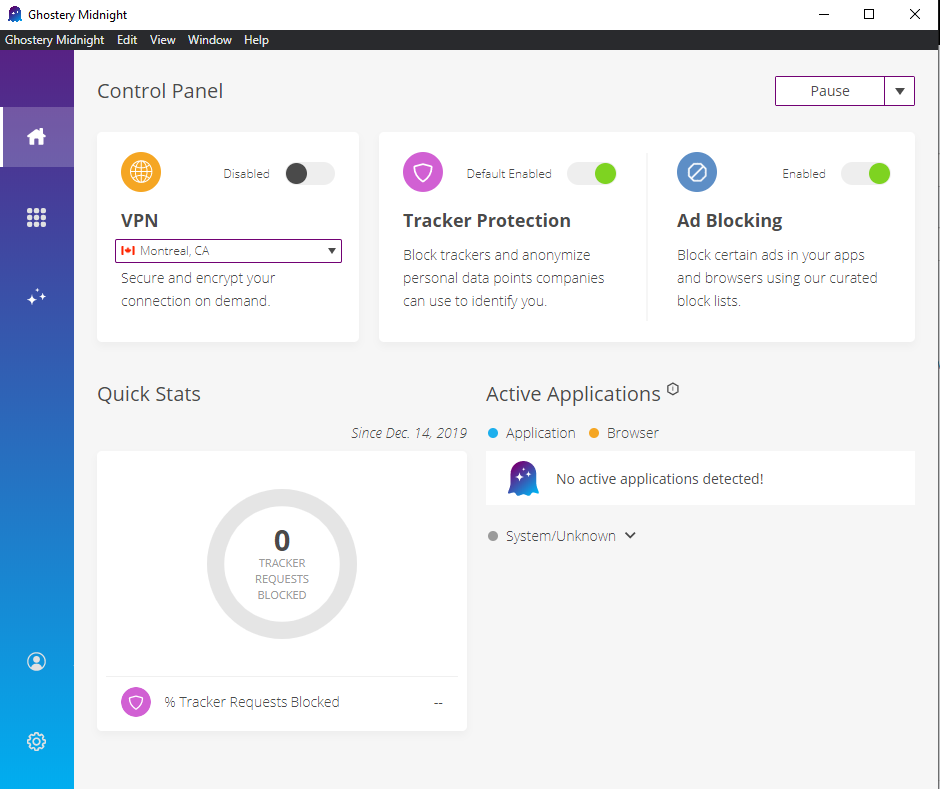Screen dimensions: 940x789
Task: Turn off Tracker Protection toggle
Action: pos(591,173)
